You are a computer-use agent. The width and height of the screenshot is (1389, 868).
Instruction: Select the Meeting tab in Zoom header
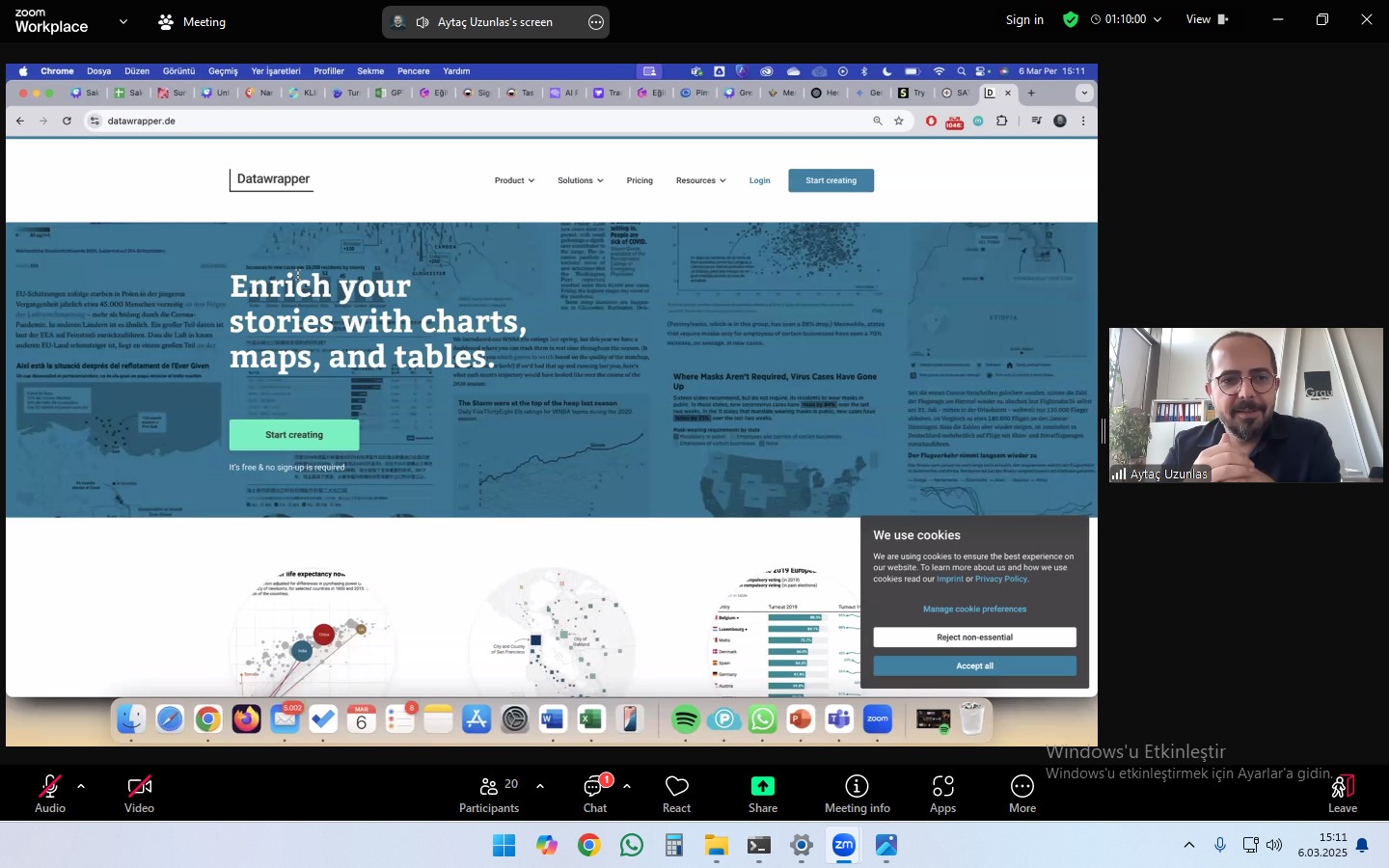coord(192,21)
